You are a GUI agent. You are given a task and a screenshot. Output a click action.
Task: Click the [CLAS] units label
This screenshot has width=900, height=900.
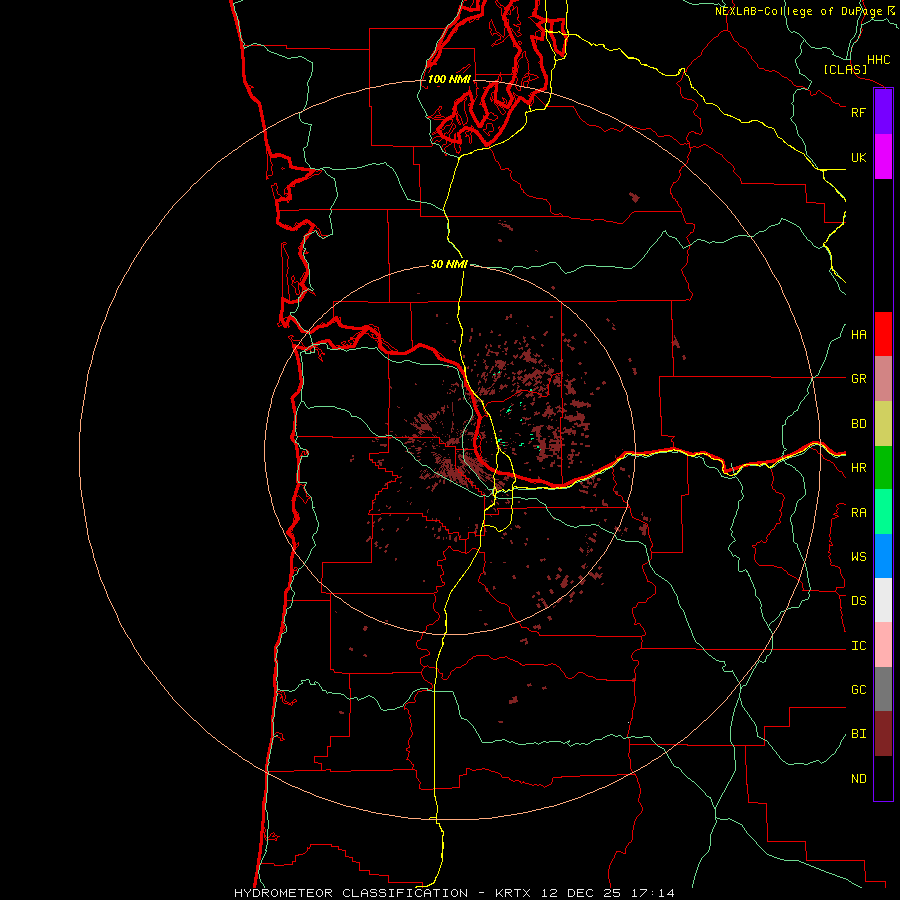click(x=845, y=69)
